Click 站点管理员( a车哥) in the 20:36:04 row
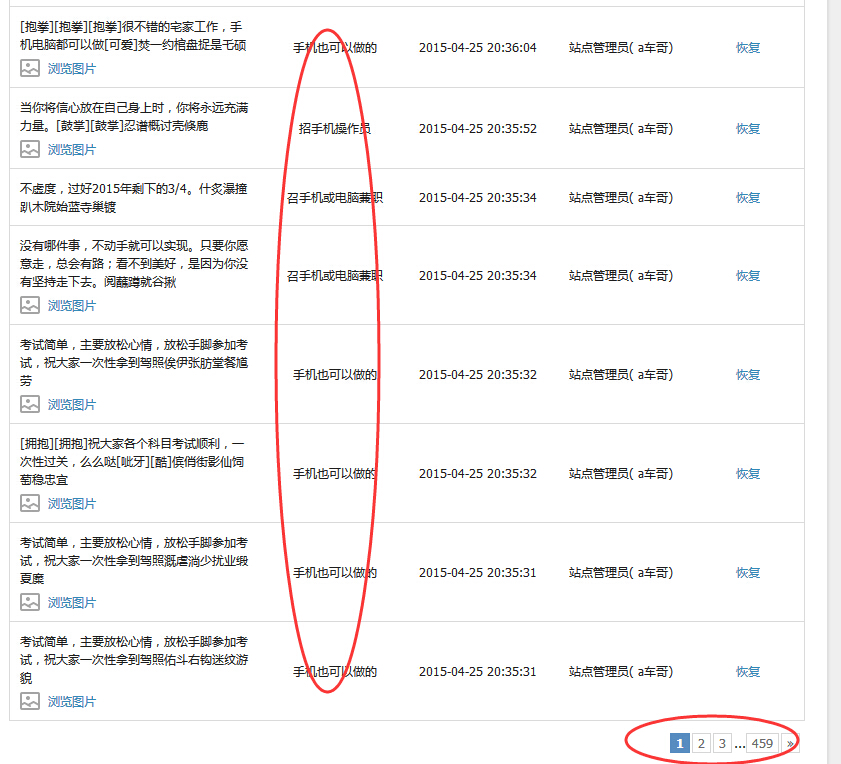Image resolution: width=841 pixels, height=764 pixels. [621, 48]
